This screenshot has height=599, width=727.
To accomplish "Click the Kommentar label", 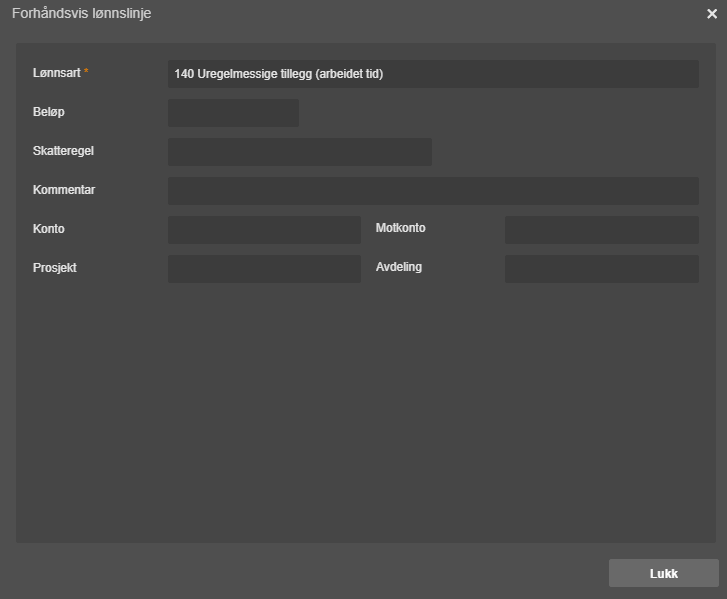I will (x=64, y=190).
